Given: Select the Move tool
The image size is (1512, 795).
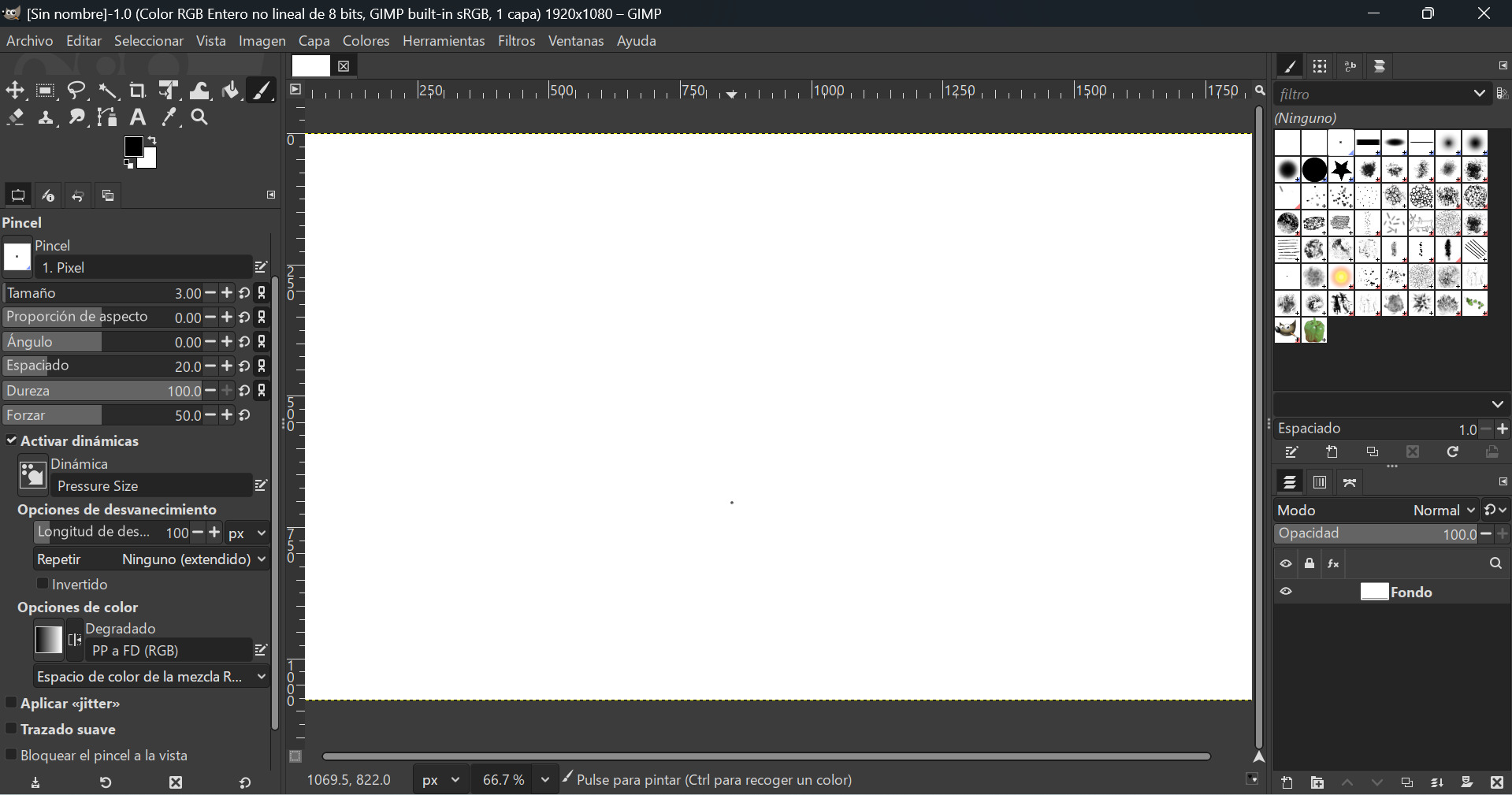Looking at the screenshot, I should (16, 90).
